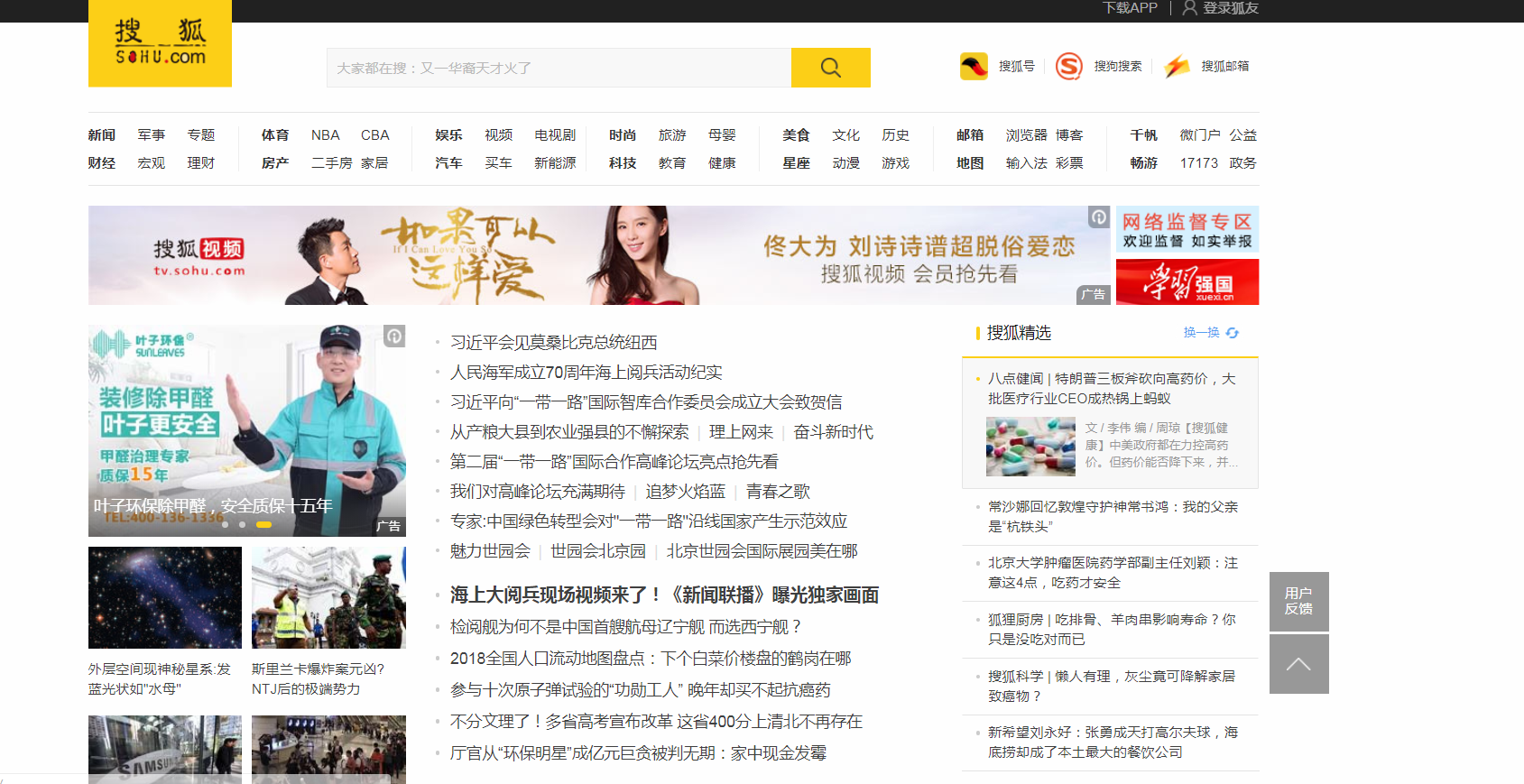Open the 体育 navigation item
This screenshot has height=784, width=1524.
tap(275, 135)
